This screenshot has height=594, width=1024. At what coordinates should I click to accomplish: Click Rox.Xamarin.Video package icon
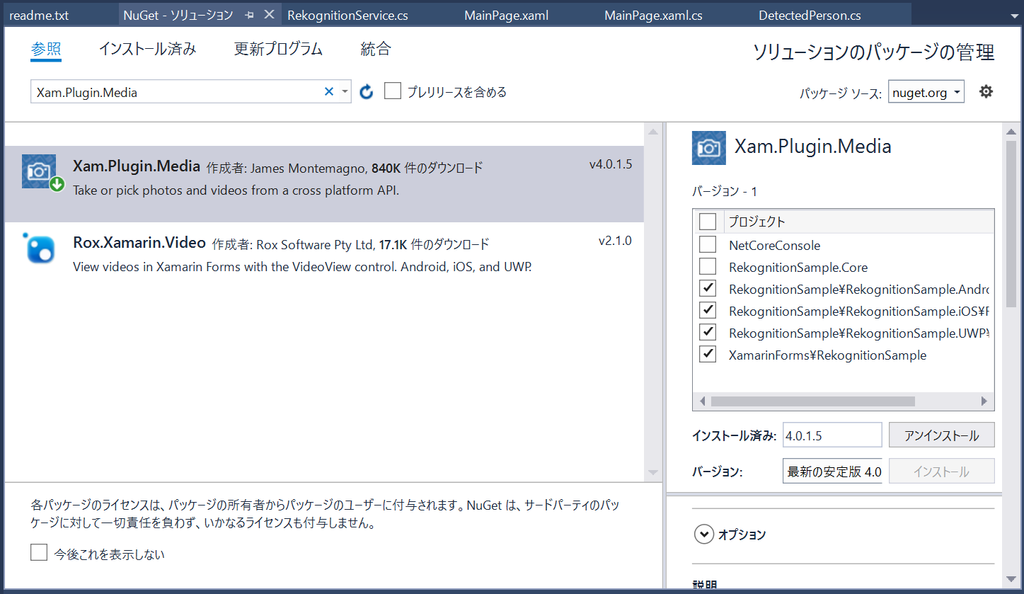click(39, 248)
